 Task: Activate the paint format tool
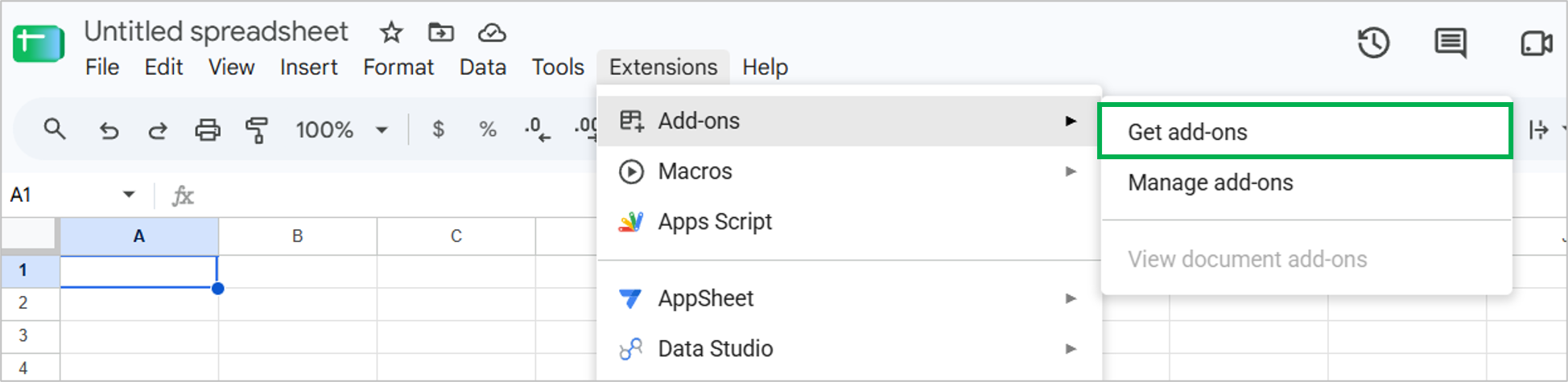coord(257,129)
